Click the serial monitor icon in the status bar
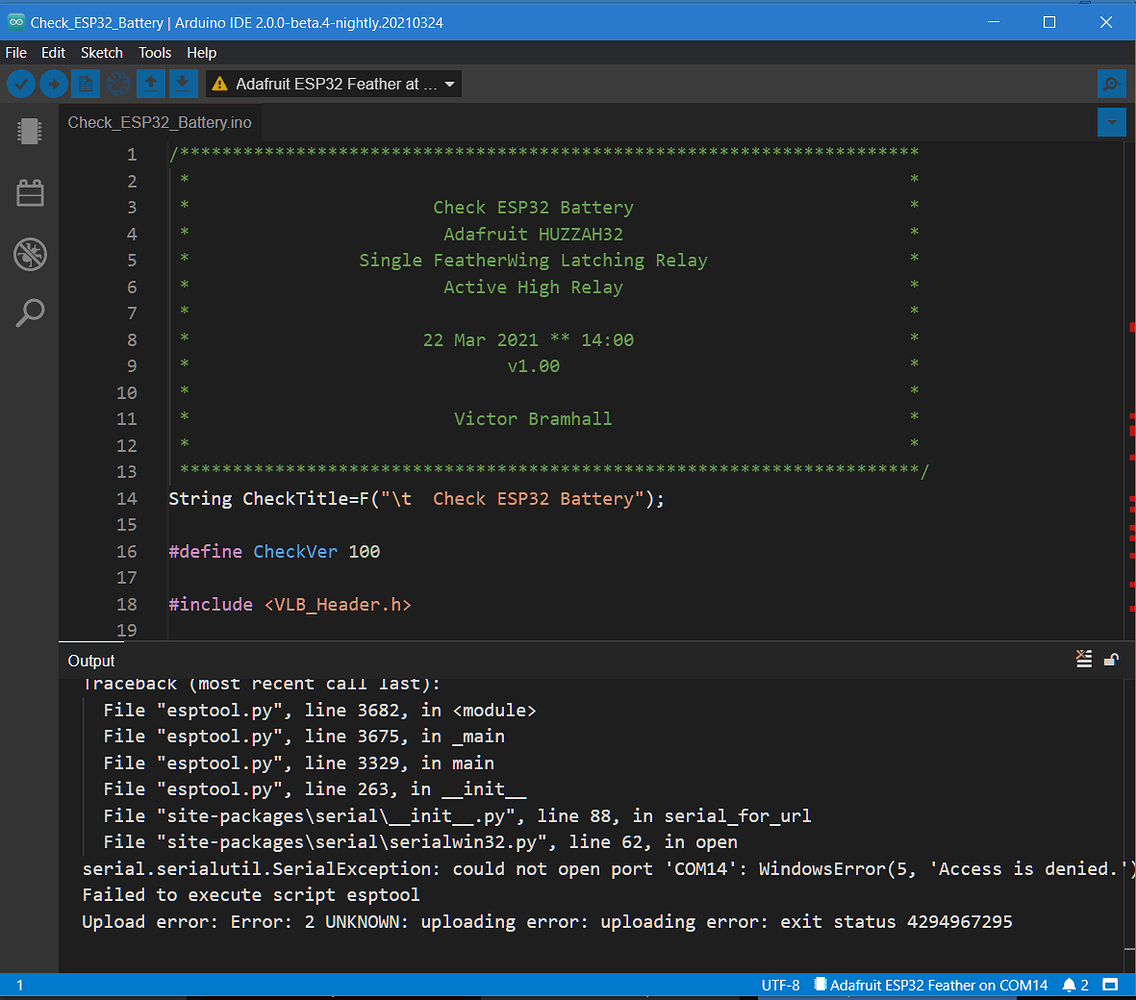 point(1109,985)
